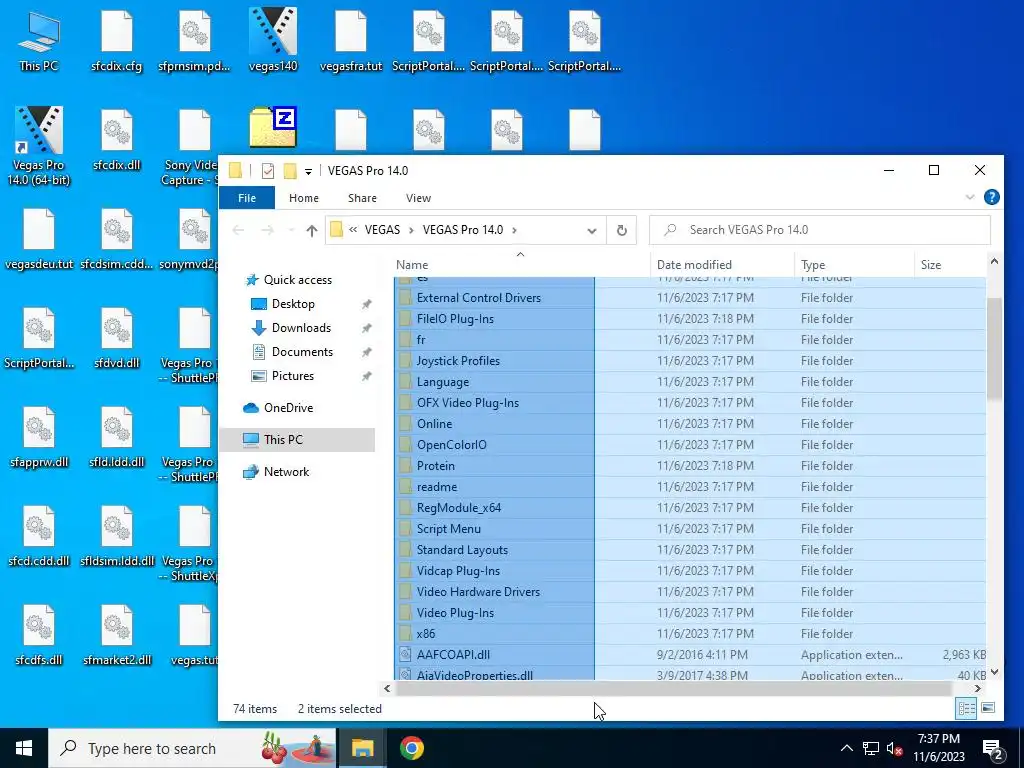Expand path after VEGAS Pro 14.0 breadcrumb
Image resolution: width=1024 pixels, height=768 pixels.
click(515, 230)
